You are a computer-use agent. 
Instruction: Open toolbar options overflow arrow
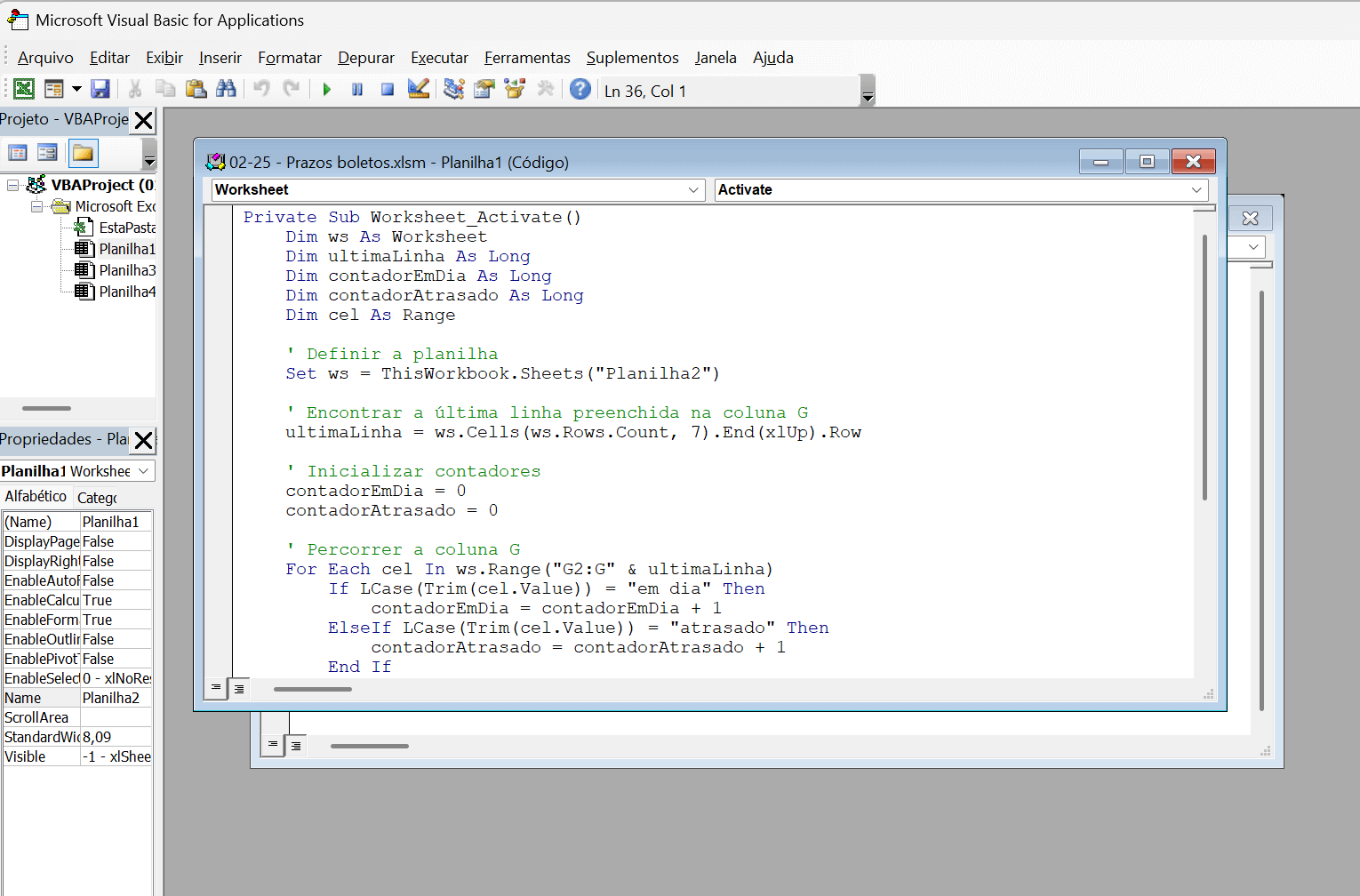pyautogui.click(x=868, y=91)
